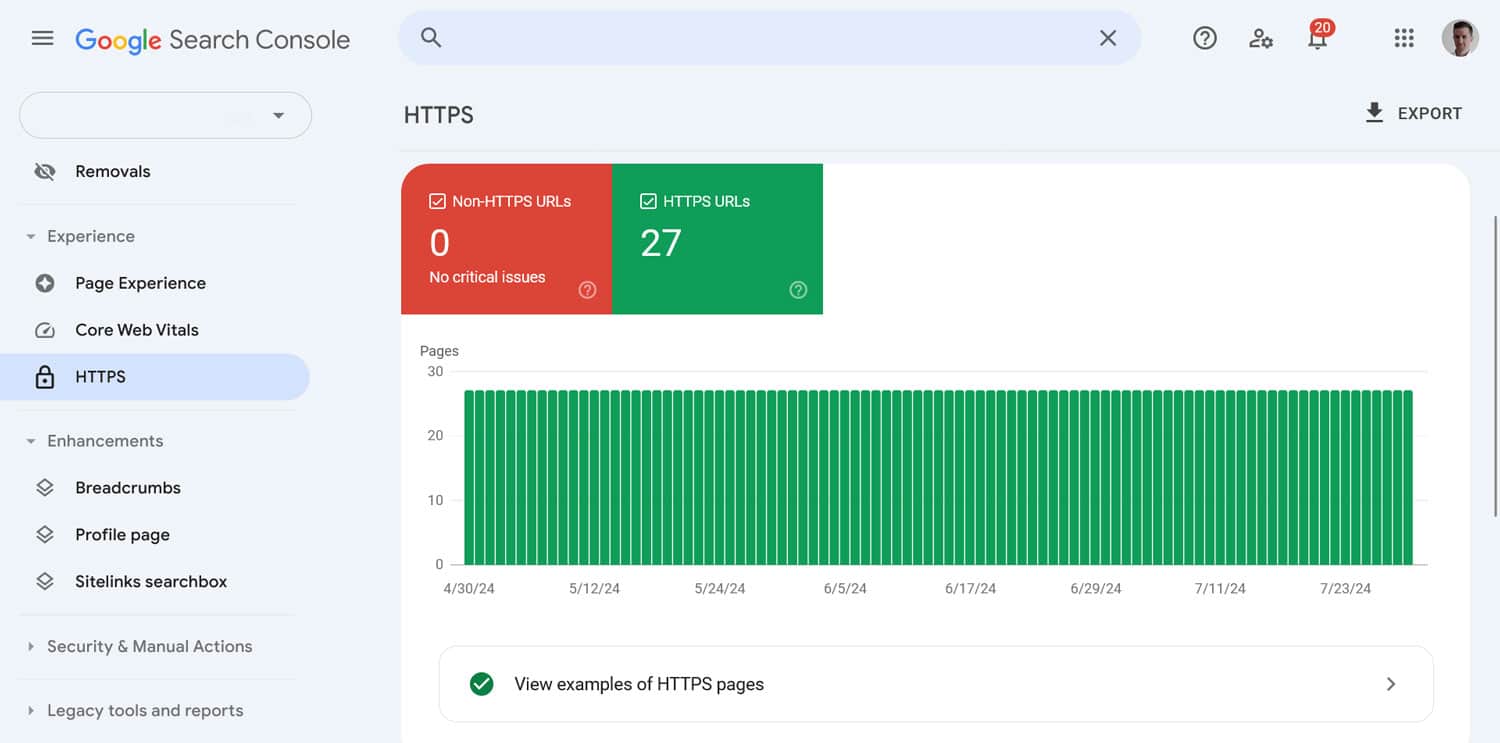This screenshot has height=743, width=1500.
Task: Clear the search field with the X
Action: point(1107,37)
